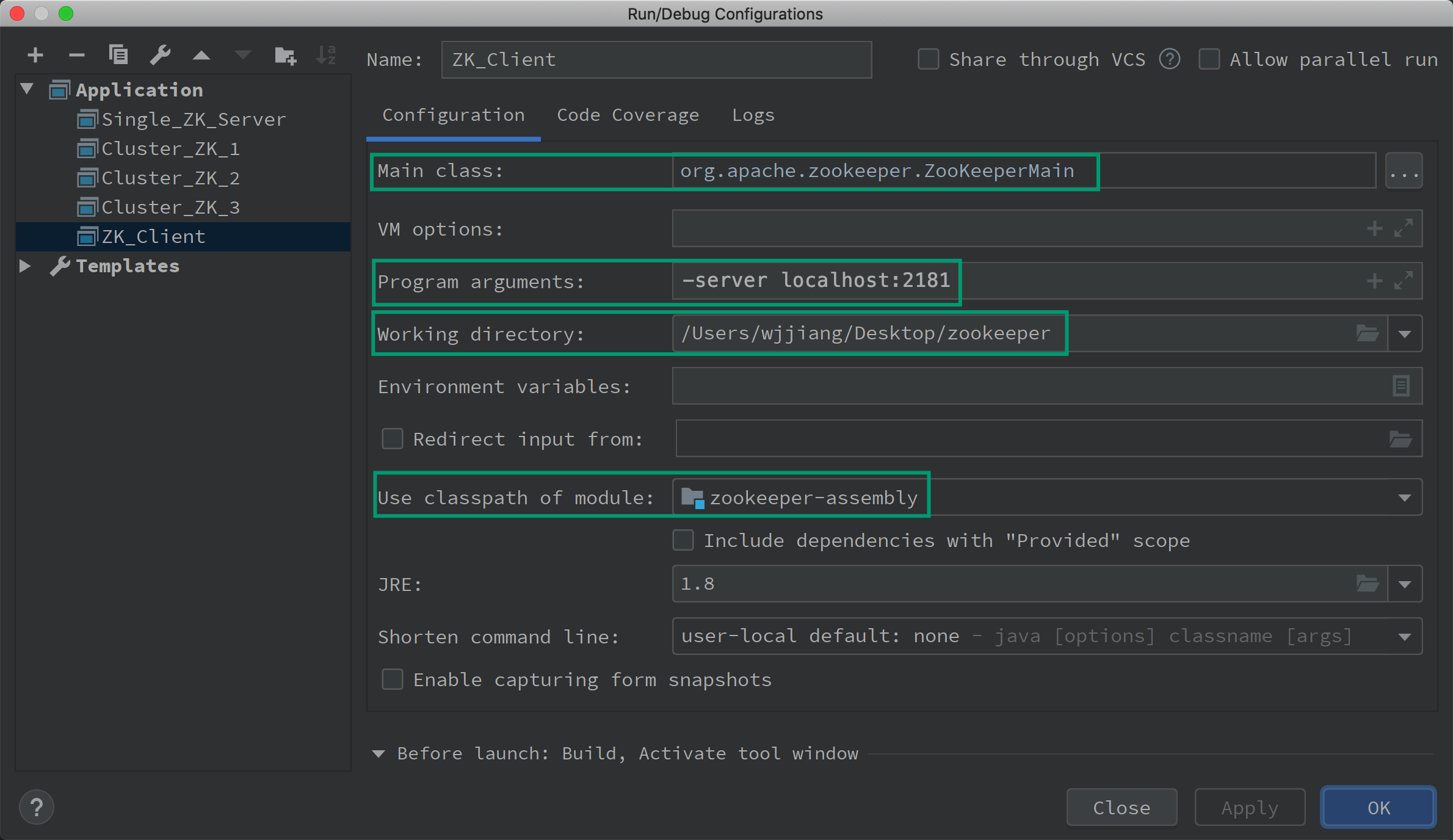Open the Use classpath of module dropdown
The height and width of the screenshot is (840, 1453).
[x=1405, y=497]
